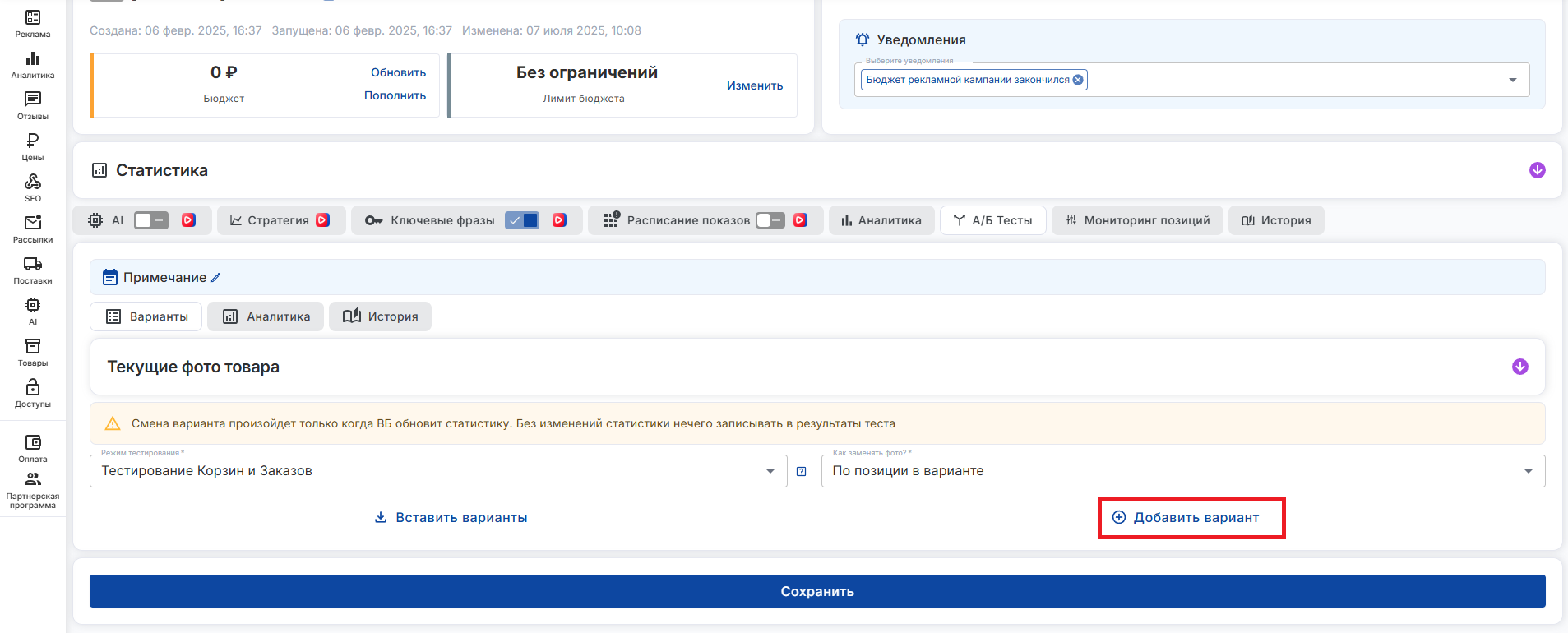This screenshot has height=633, width=1568.
Task: Open Режим тестирования dropdown
Action: (x=437, y=471)
